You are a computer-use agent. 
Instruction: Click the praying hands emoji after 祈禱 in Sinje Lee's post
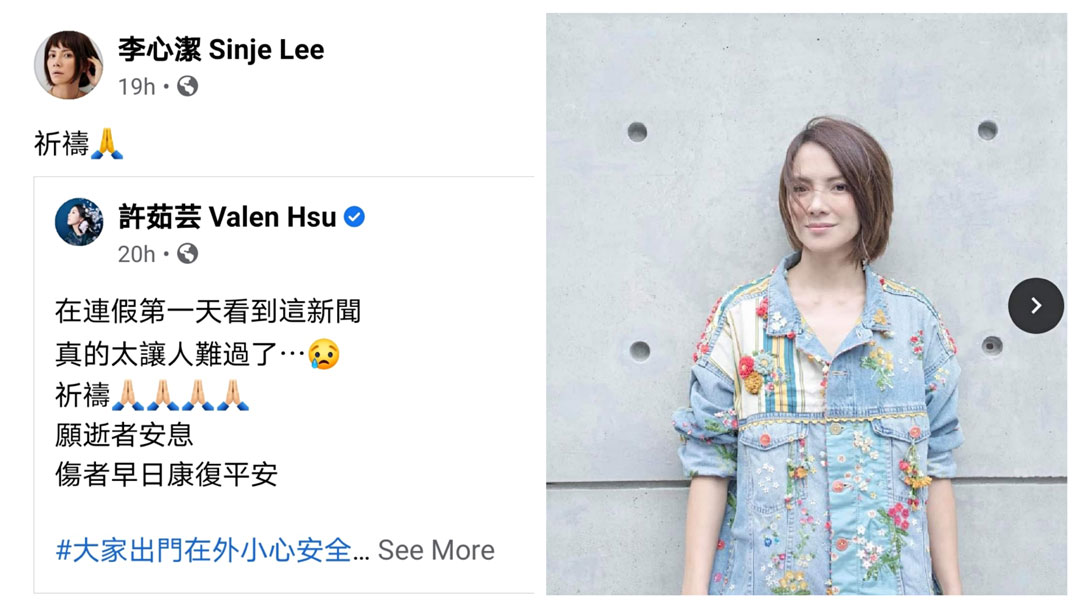click(x=107, y=143)
